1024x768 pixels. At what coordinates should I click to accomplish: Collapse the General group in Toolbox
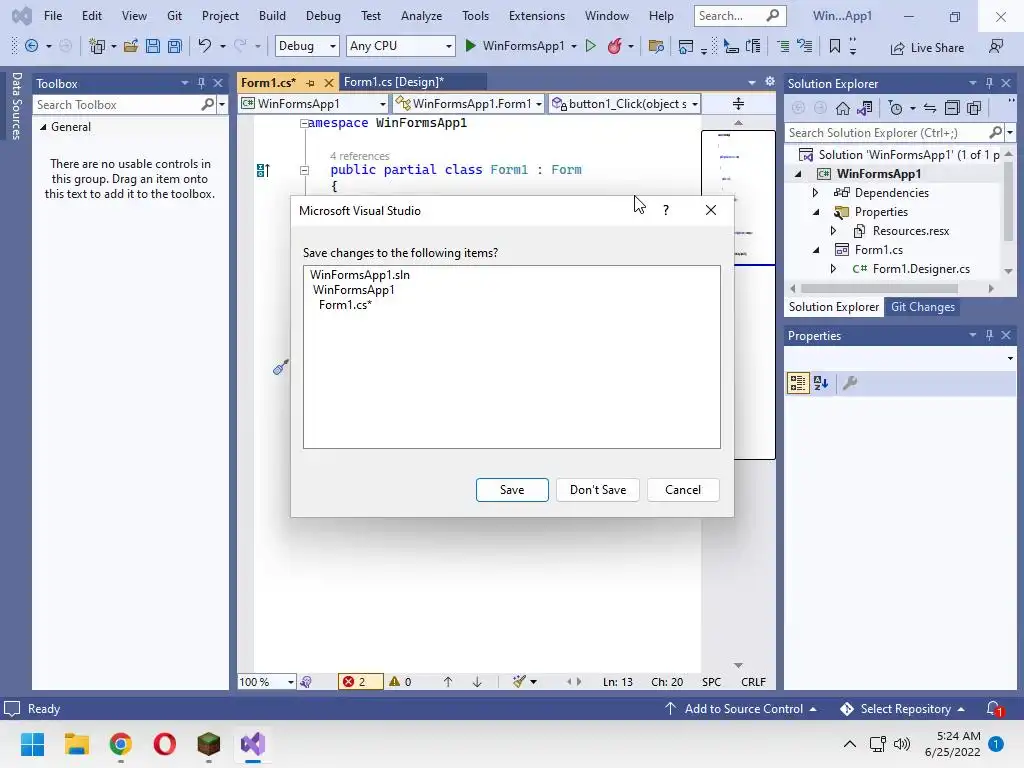[43, 127]
